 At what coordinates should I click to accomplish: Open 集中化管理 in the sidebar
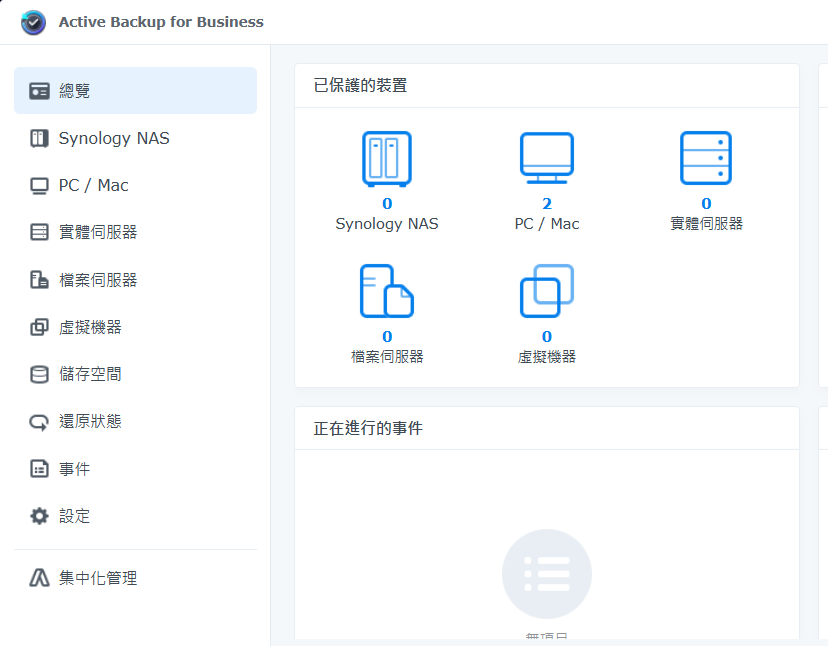point(135,578)
